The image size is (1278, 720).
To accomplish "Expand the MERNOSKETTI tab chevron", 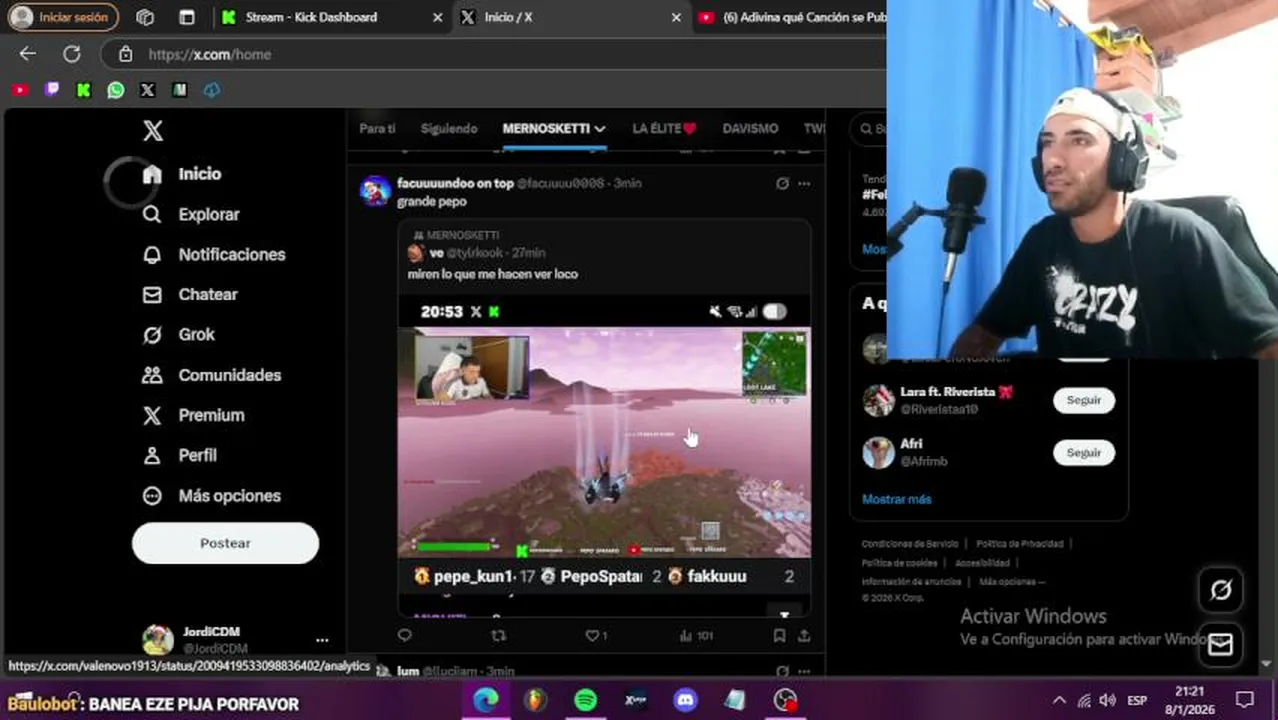I will click(600, 129).
